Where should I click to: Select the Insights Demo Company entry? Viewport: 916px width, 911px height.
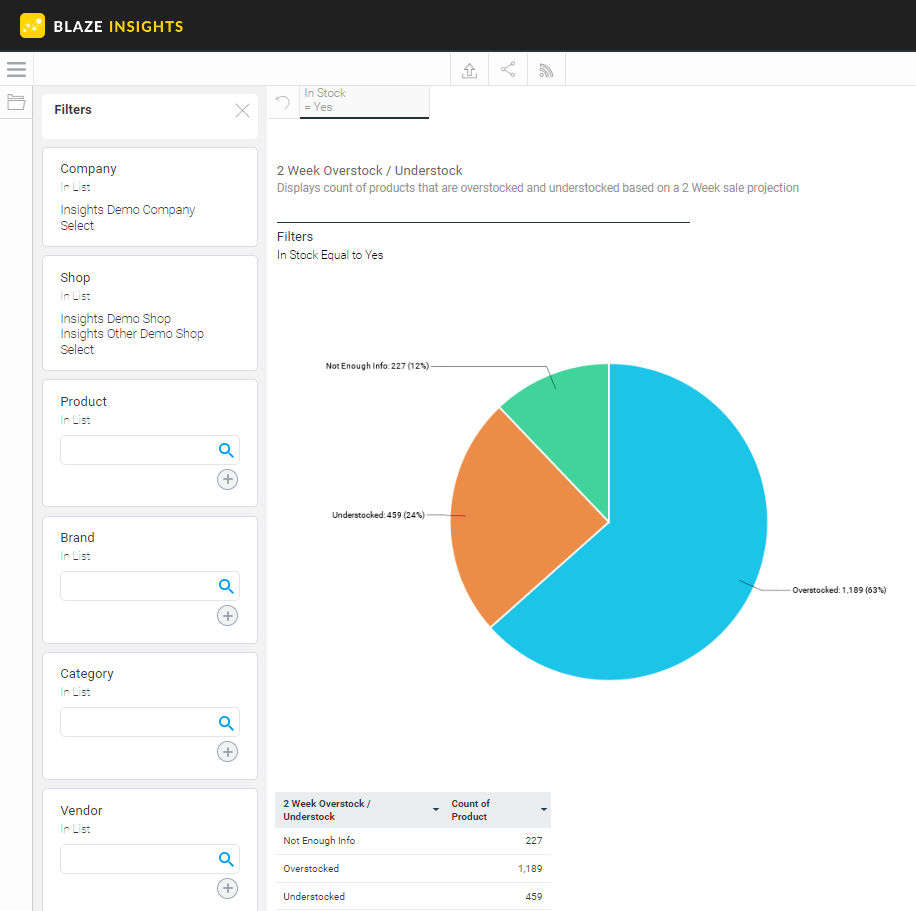pyautogui.click(x=127, y=209)
